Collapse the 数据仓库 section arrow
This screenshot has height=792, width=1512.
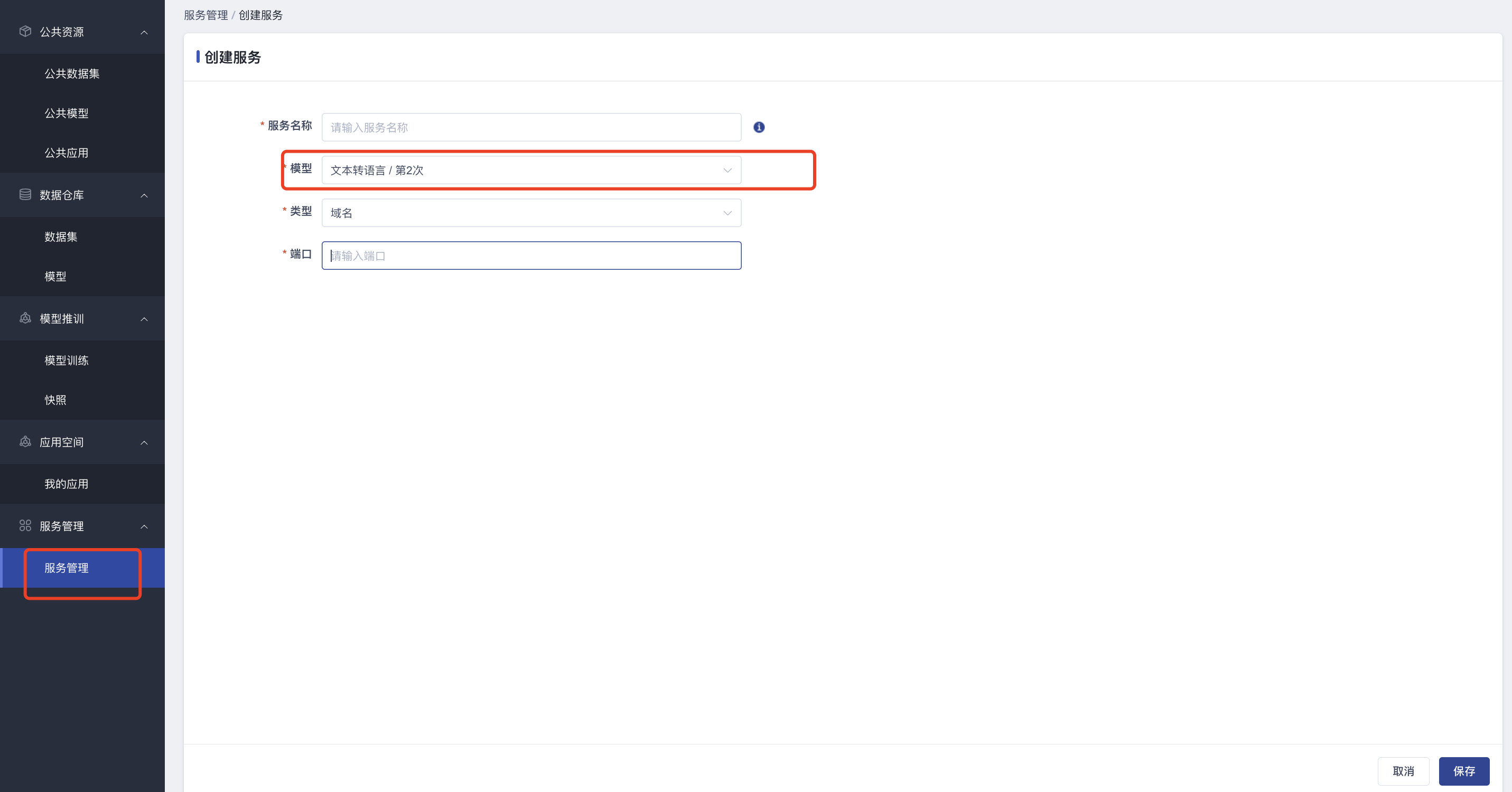click(144, 195)
